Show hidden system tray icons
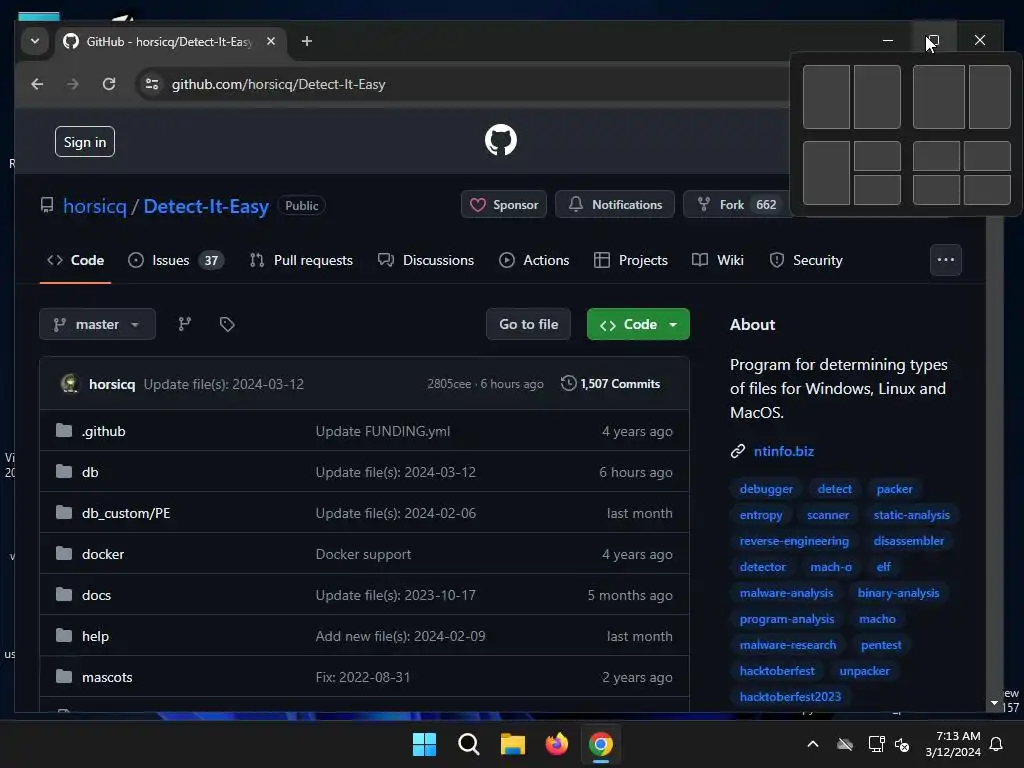The width and height of the screenshot is (1024, 768). pos(813,744)
